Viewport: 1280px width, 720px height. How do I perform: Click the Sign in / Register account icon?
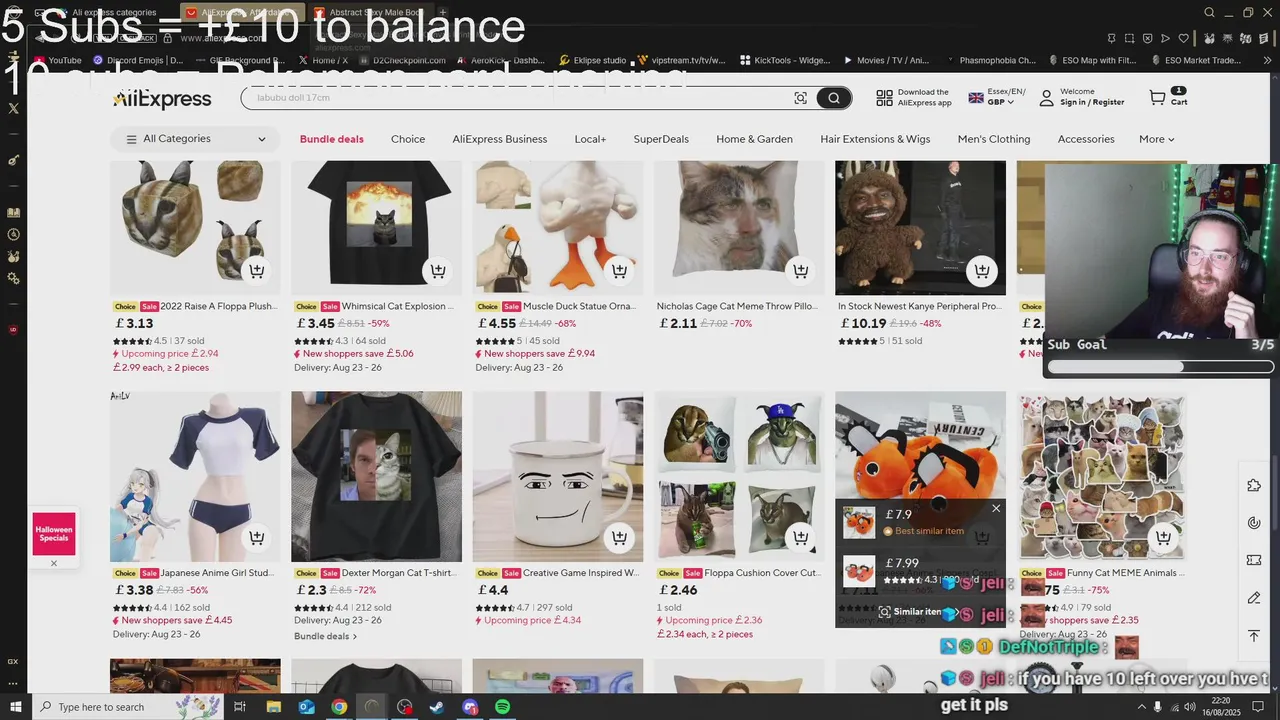[1046, 98]
